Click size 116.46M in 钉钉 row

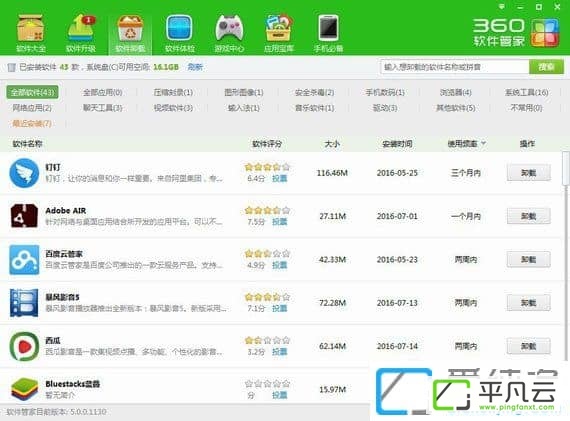[332, 173]
